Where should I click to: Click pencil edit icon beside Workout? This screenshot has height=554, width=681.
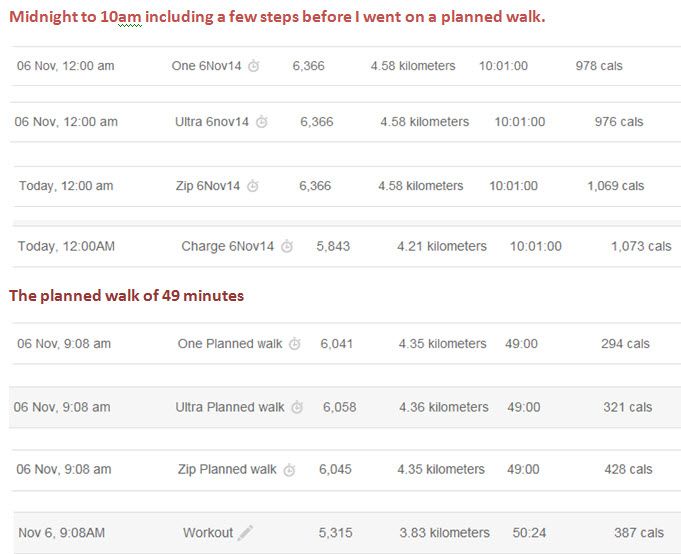[245, 532]
